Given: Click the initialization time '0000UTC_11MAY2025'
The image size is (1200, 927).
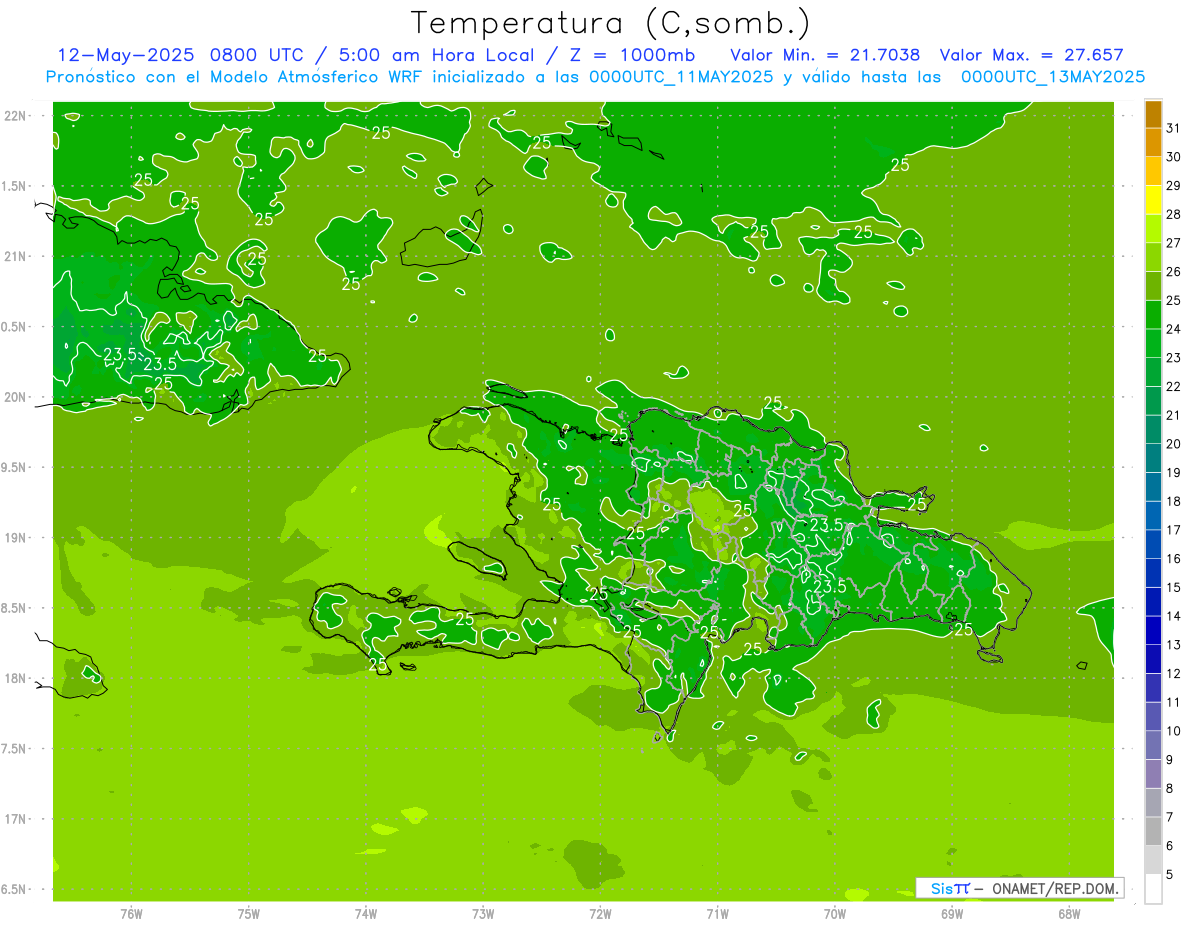Looking at the screenshot, I should (x=682, y=76).
